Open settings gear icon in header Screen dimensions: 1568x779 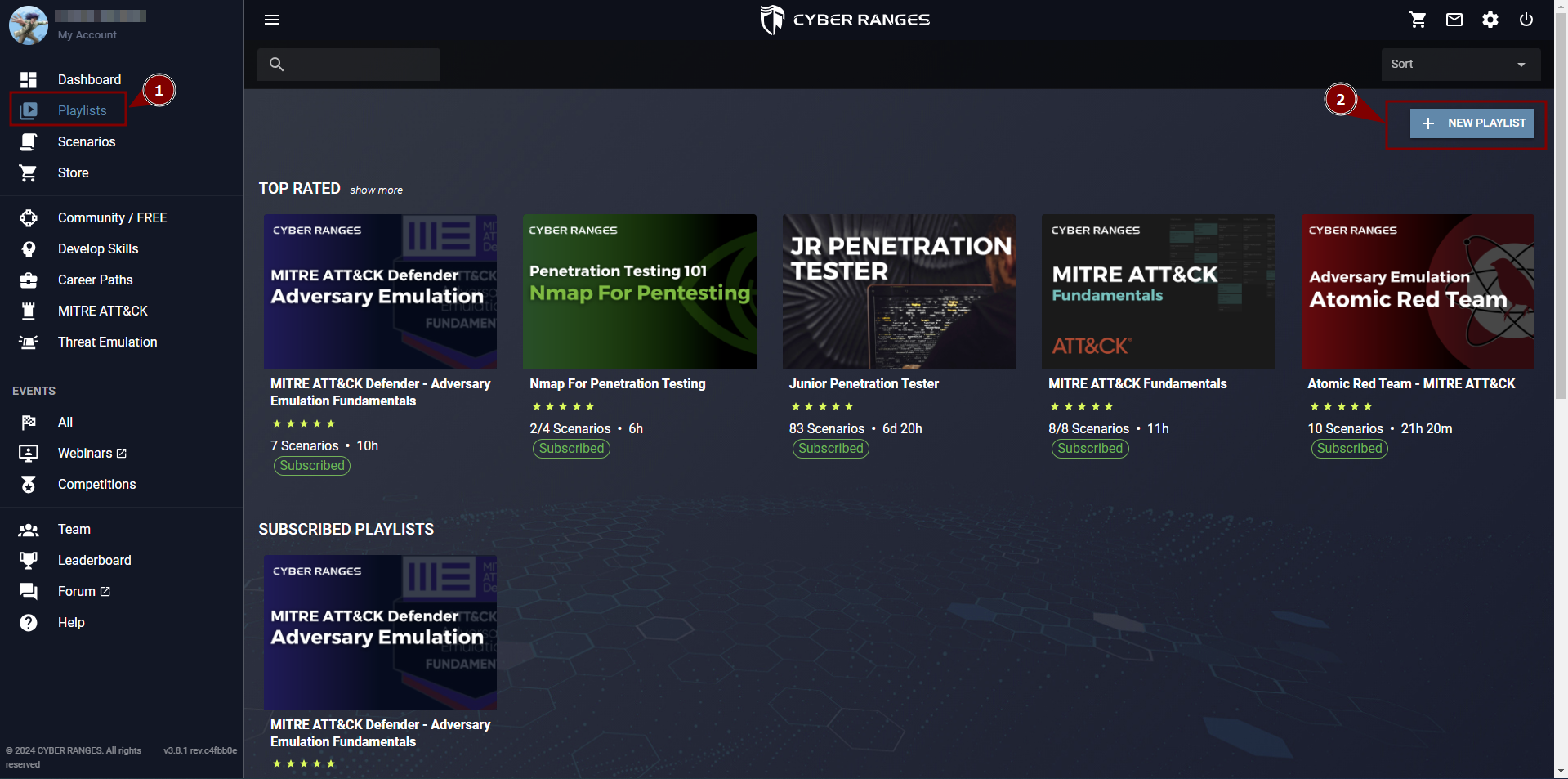tap(1490, 20)
